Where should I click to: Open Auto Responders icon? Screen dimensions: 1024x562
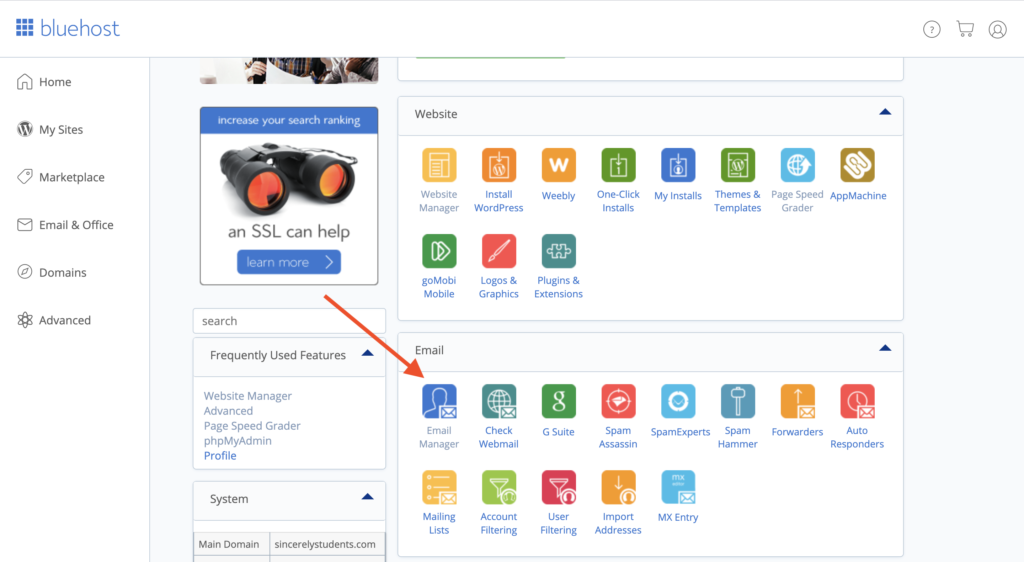[x=857, y=401]
